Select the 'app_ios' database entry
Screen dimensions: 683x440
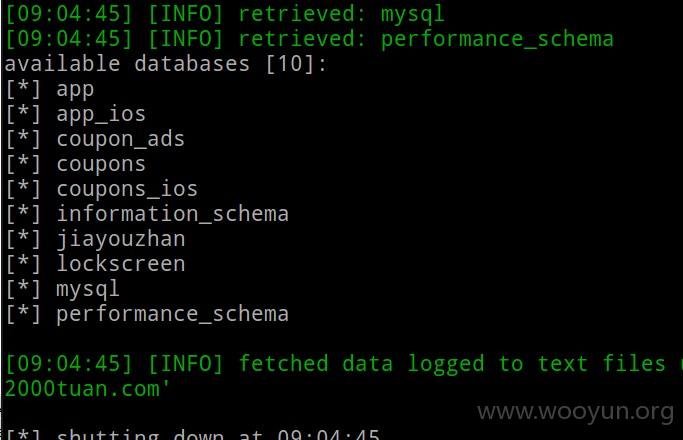pos(101,115)
